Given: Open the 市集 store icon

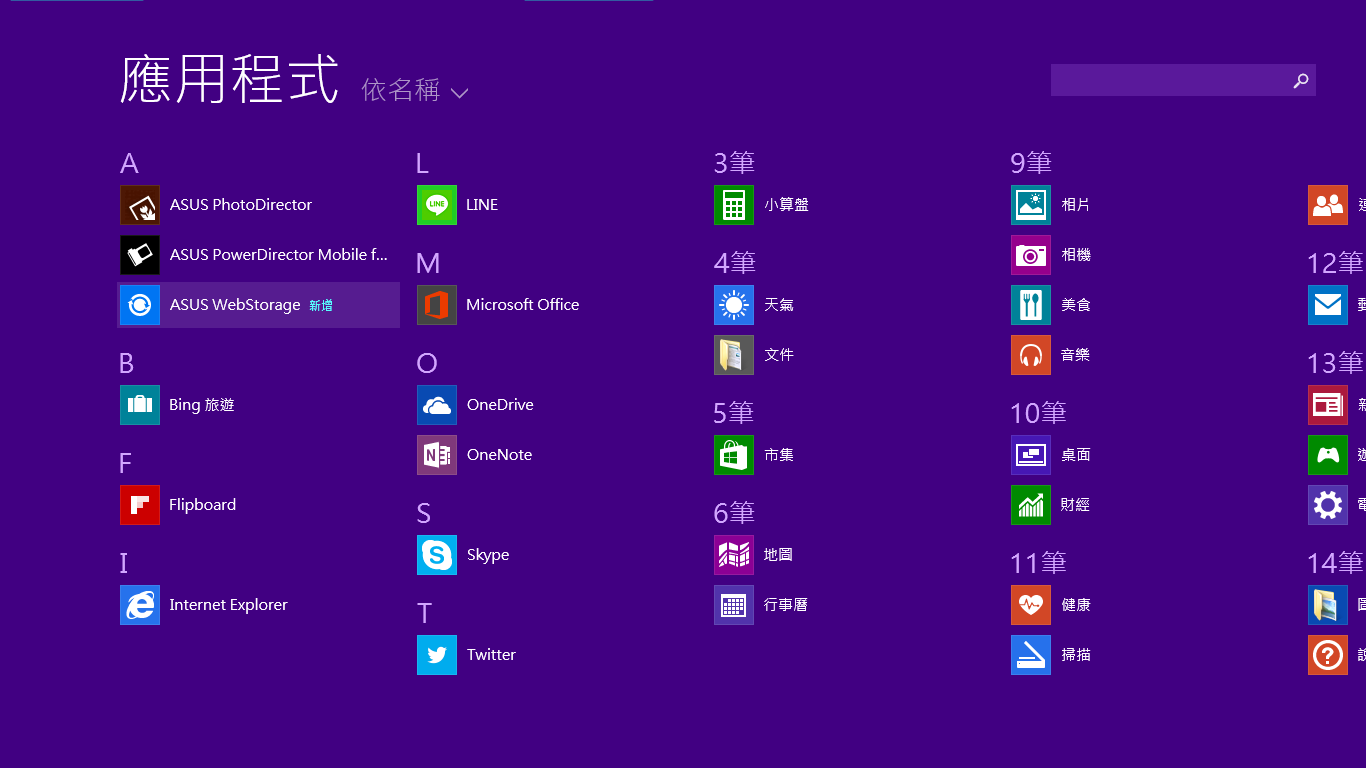Looking at the screenshot, I should point(734,455).
